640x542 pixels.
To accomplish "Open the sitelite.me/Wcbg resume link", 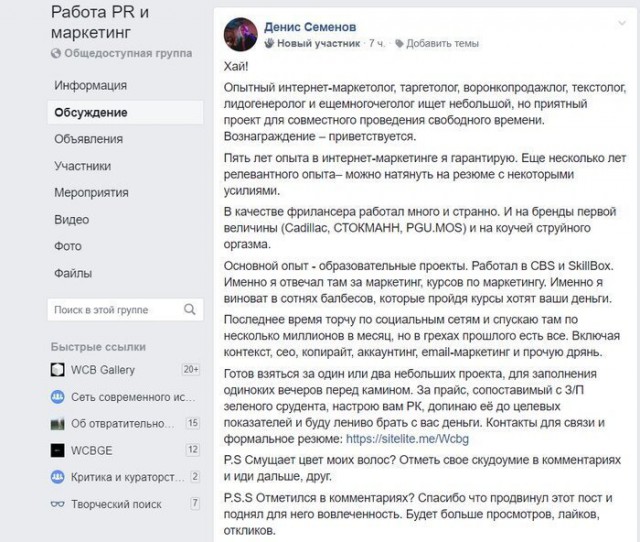I will (434, 438).
